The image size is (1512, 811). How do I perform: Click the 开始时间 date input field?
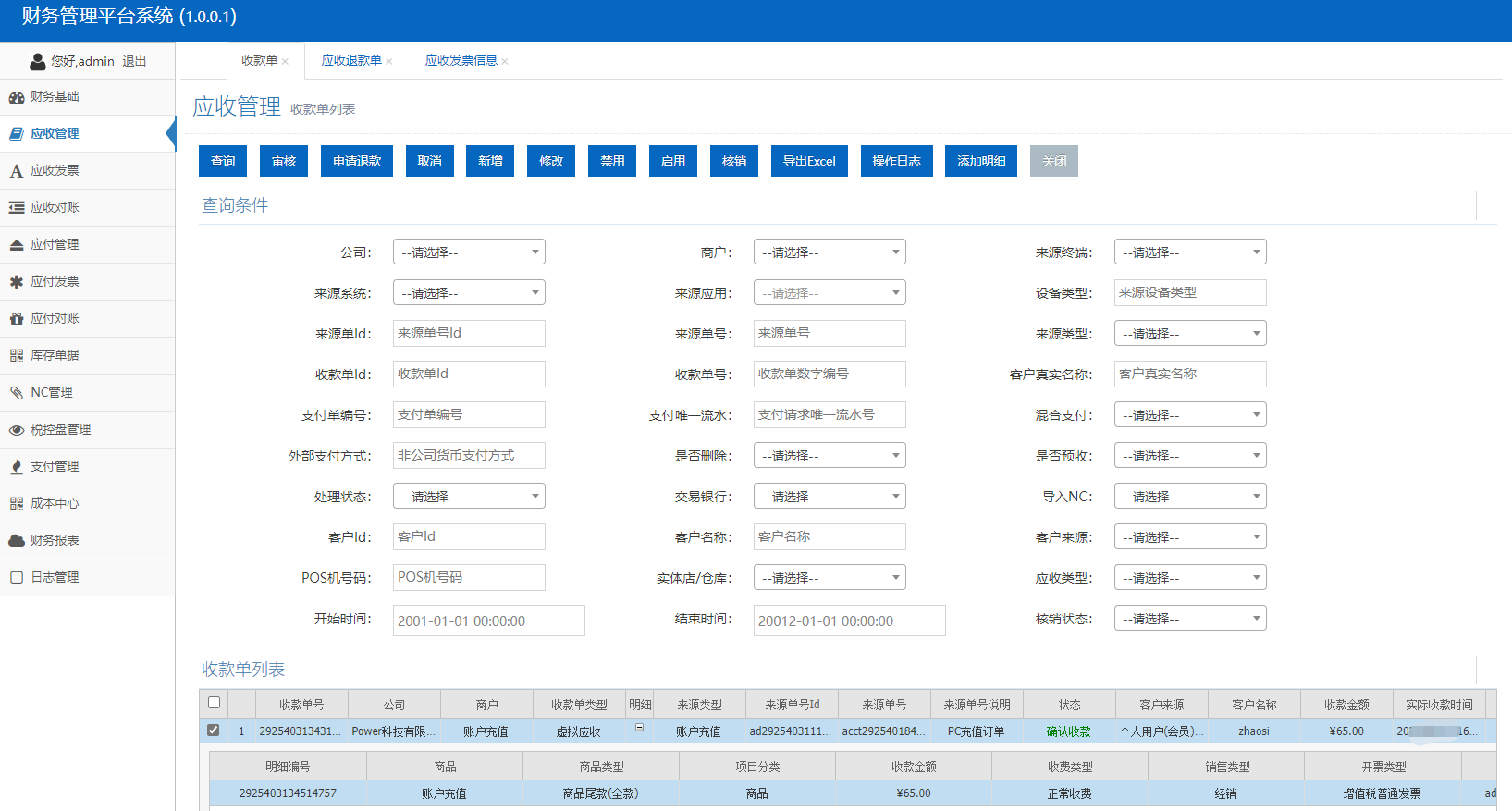click(488, 621)
